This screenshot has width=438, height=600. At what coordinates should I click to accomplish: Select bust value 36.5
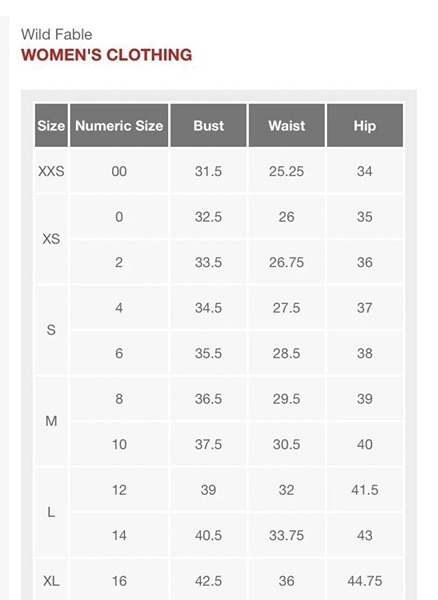point(208,399)
